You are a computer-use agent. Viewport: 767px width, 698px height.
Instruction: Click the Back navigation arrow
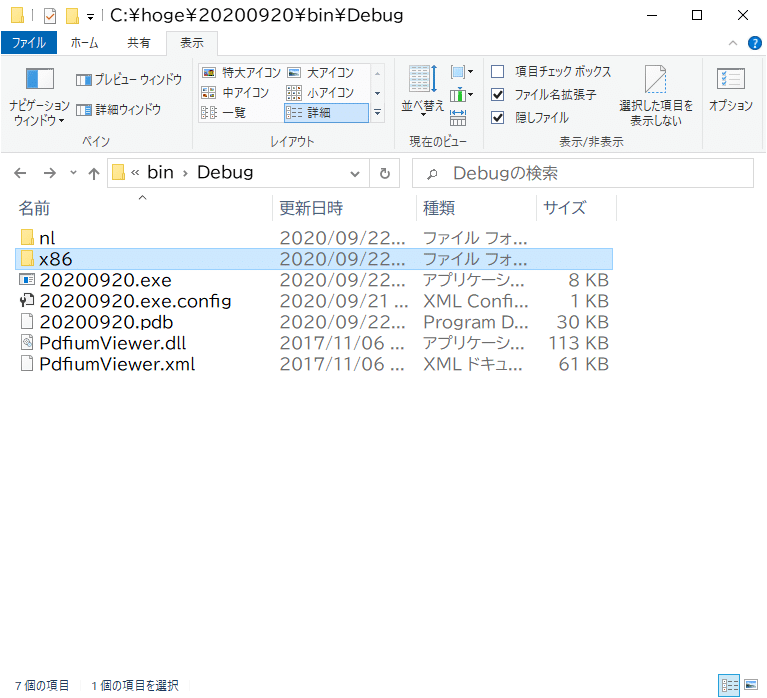20,173
